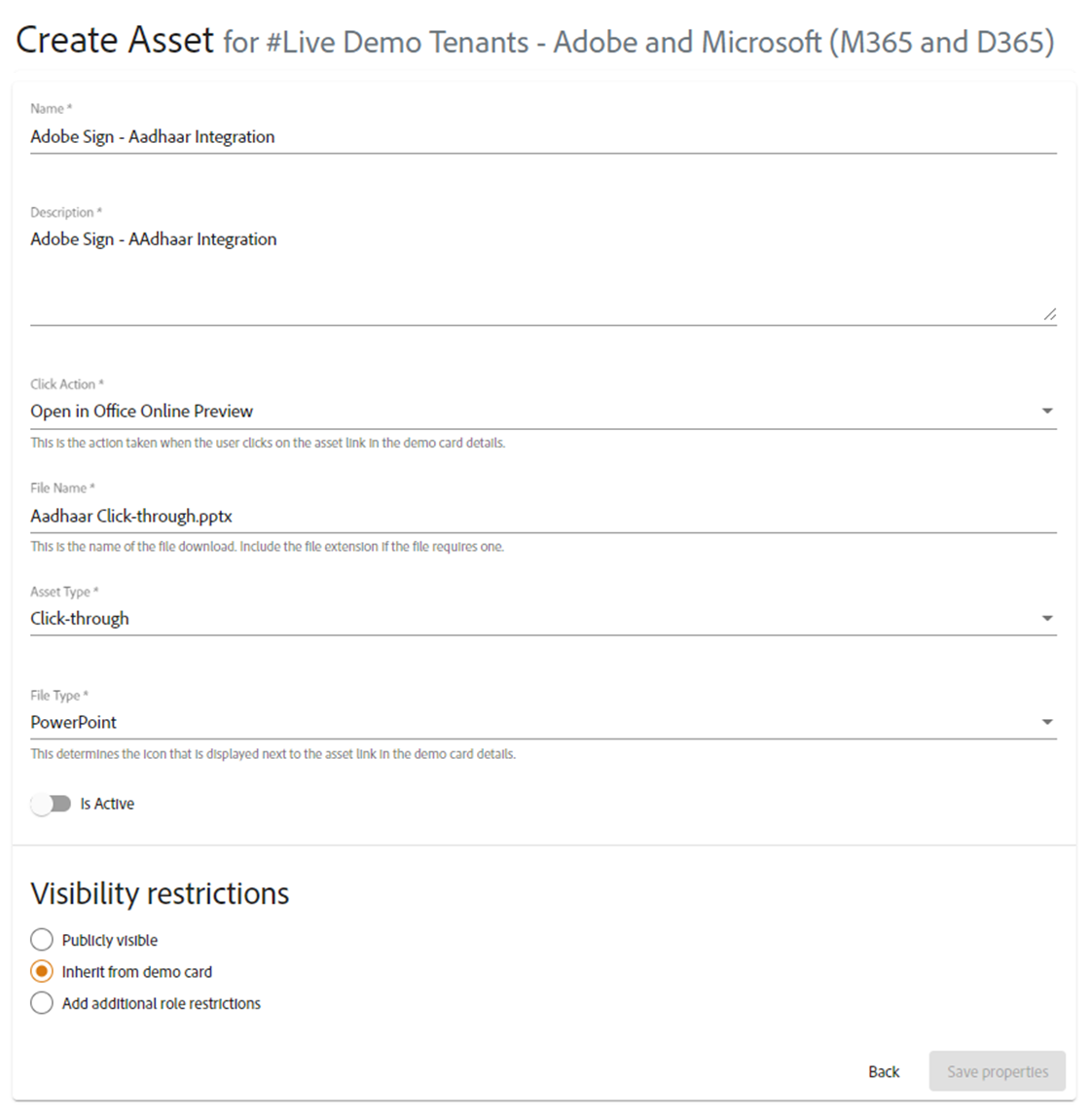Toggle the Is Active switch
The height and width of the screenshot is (1116, 1092).
tap(51, 805)
